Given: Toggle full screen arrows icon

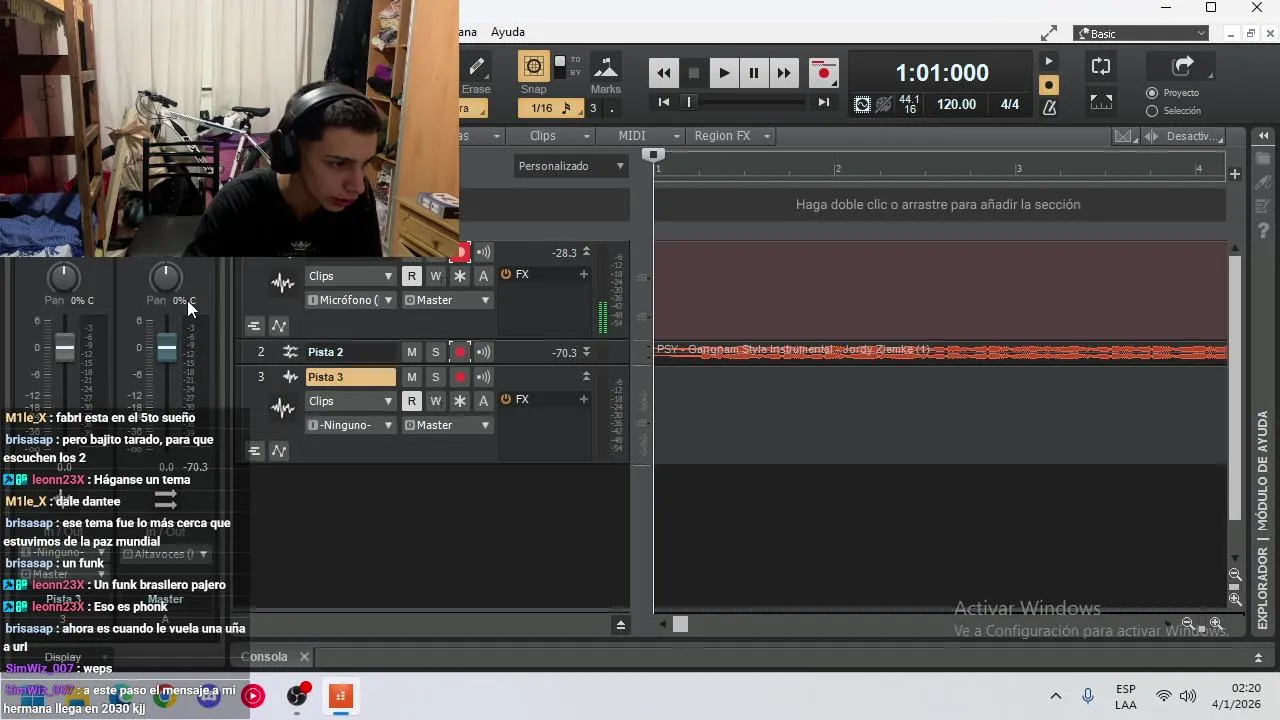Looking at the screenshot, I should [x=1048, y=33].
